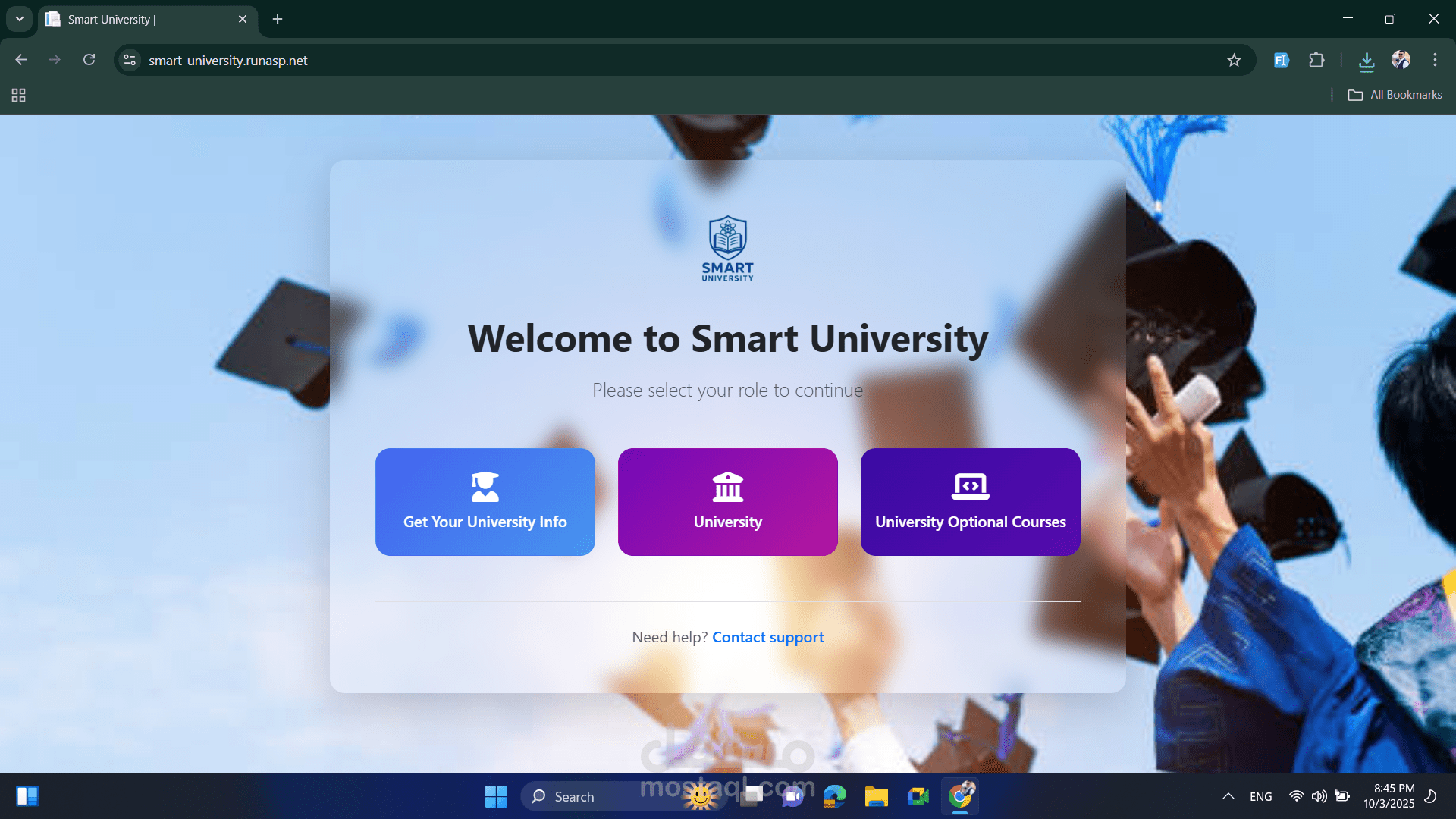Check battery status icon
The height and width of the screenshot is (819, 1456).
(x=1342, y=796)
